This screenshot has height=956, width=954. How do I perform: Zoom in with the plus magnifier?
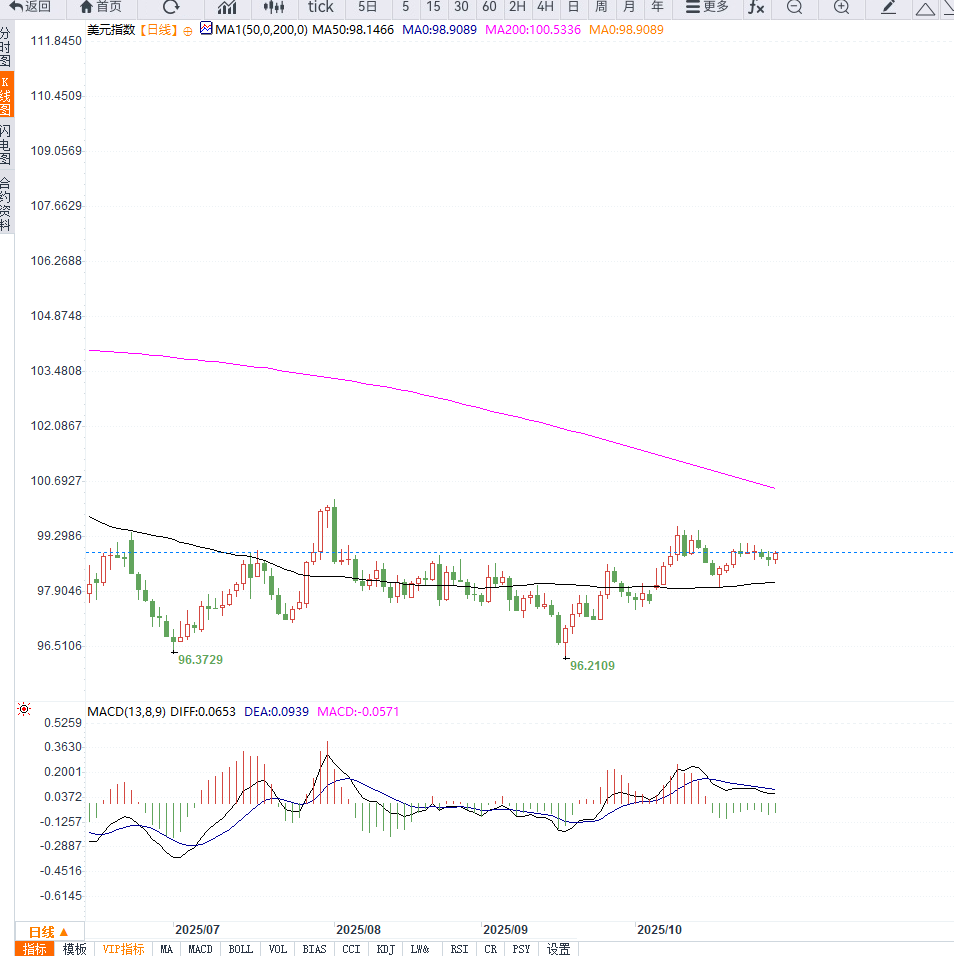[x=841, y=7]
